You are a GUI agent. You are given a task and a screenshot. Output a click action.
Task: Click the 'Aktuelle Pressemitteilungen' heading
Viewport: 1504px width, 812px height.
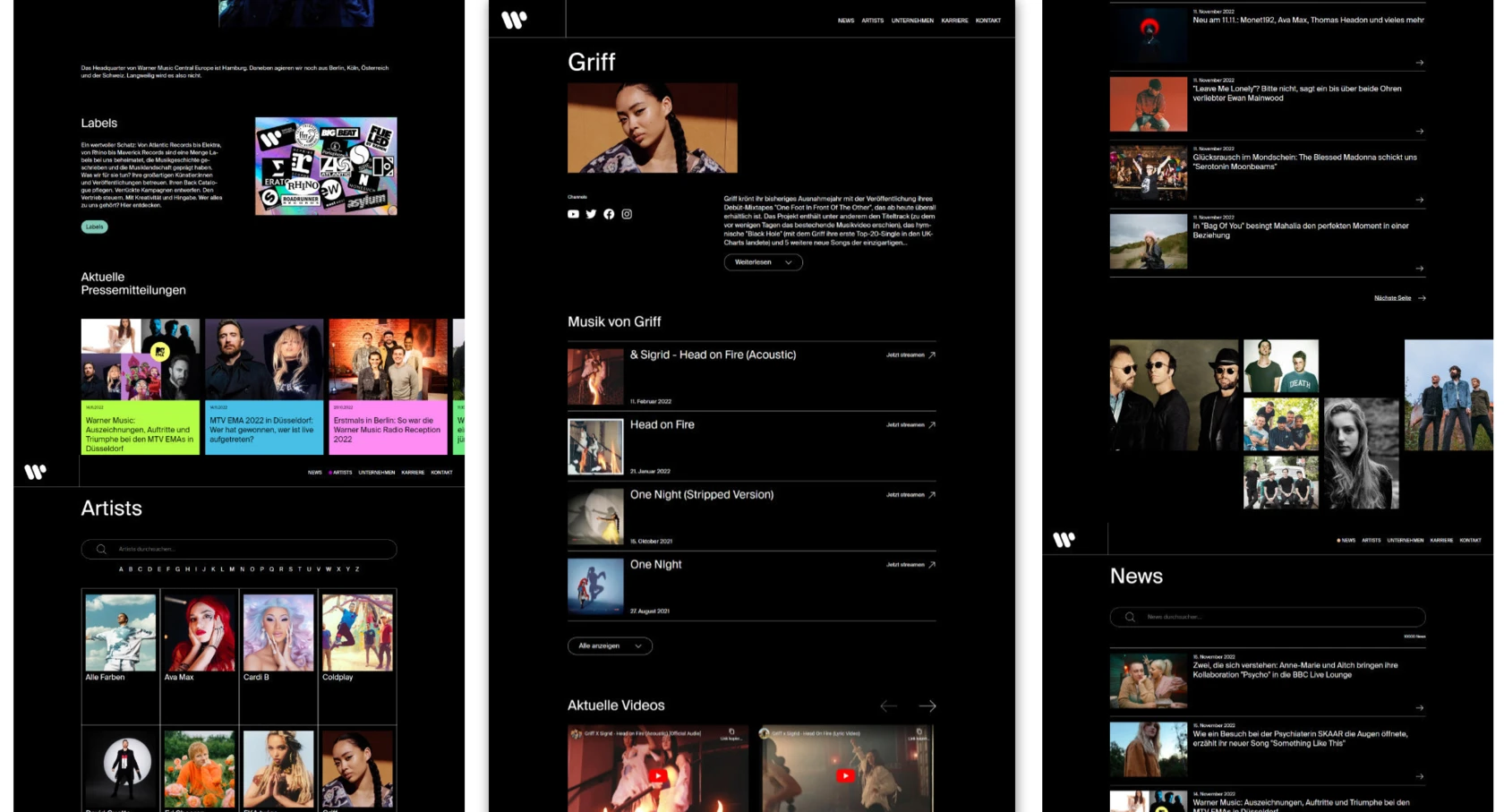133,284
